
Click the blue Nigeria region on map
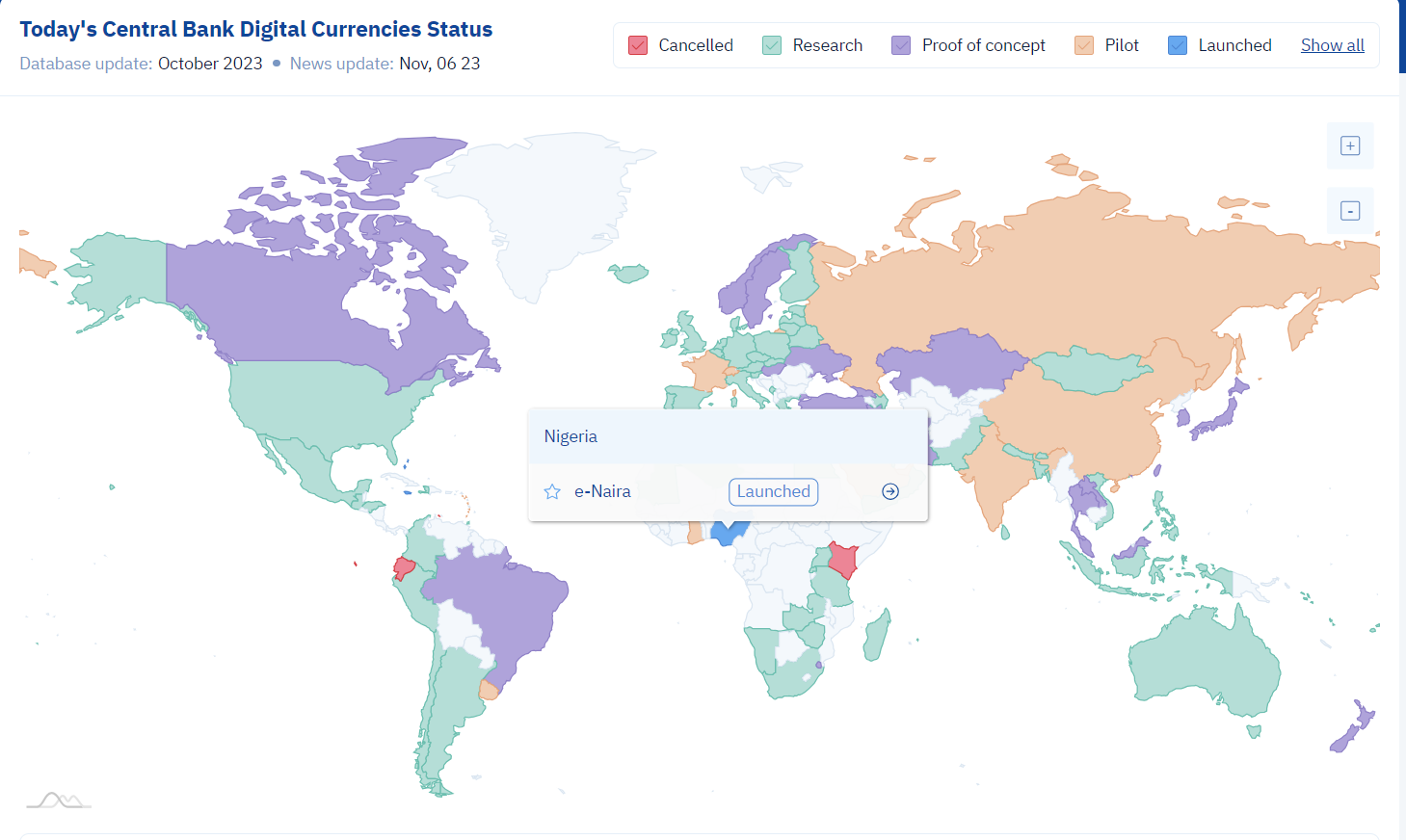(x=728, y=533)
